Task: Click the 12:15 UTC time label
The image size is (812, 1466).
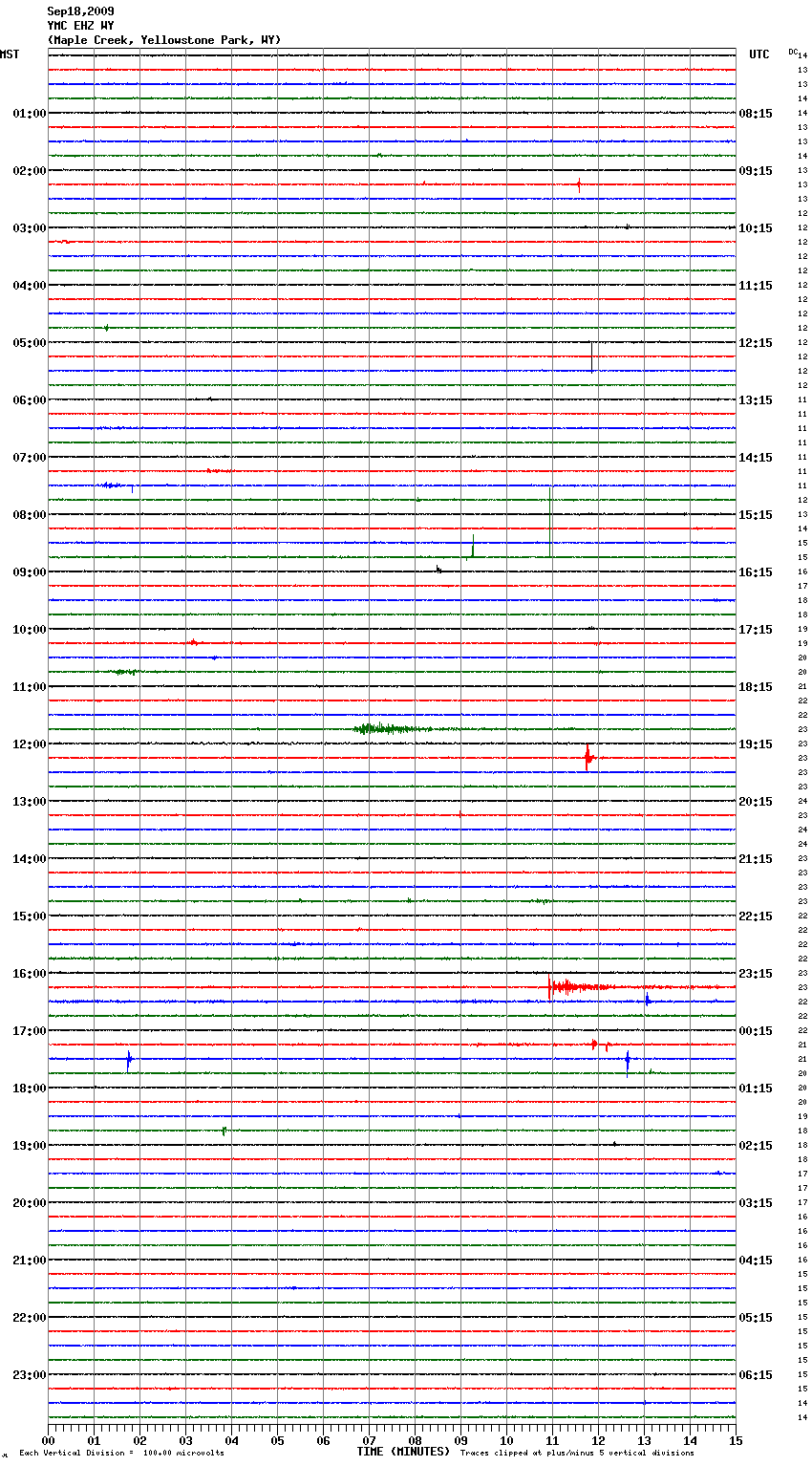Action: [756, 343]
